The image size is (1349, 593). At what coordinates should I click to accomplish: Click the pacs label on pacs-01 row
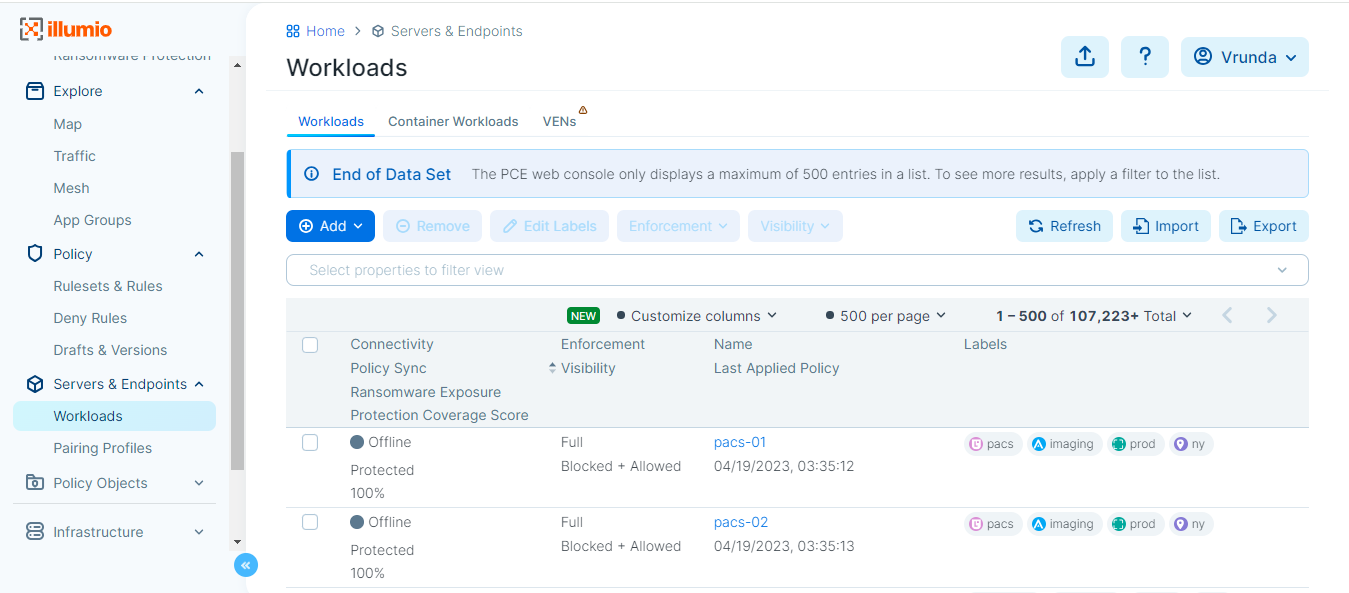coord(993,444)
